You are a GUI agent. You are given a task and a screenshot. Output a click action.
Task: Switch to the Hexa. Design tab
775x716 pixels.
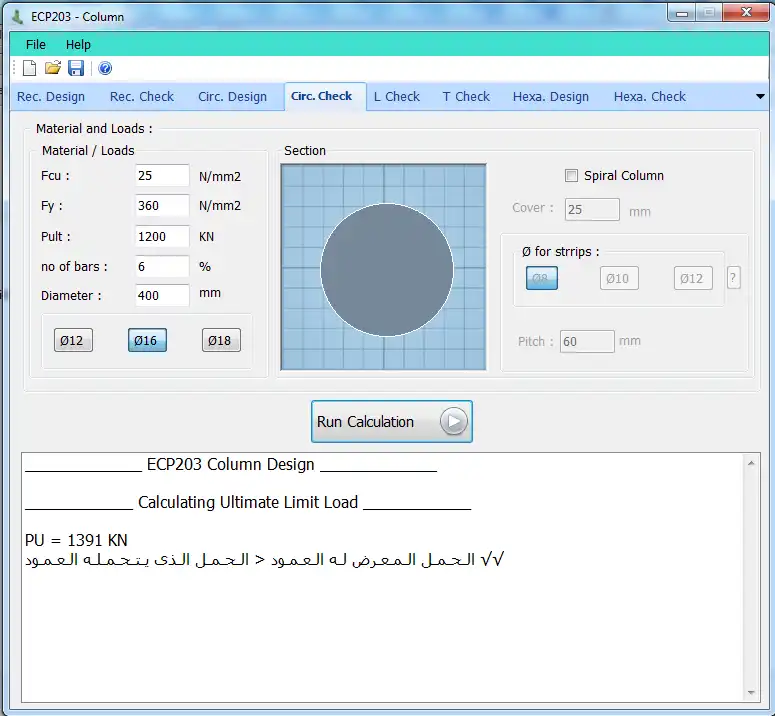551,97
